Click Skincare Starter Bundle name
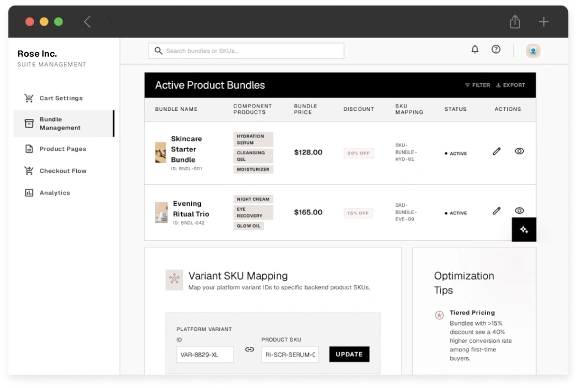Screen dimensions: 579x388 pyautogui.click(x=186, y=149)
